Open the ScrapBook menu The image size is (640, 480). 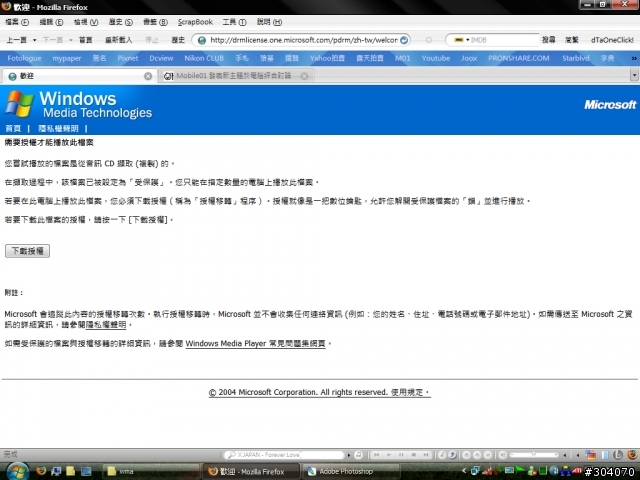195,22
